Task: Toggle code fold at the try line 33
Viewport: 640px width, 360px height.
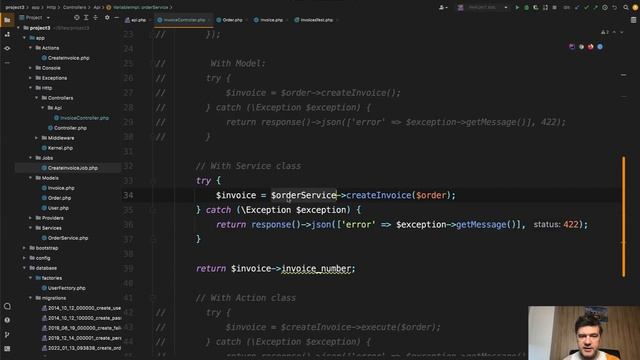Action: tap(153, 180)
